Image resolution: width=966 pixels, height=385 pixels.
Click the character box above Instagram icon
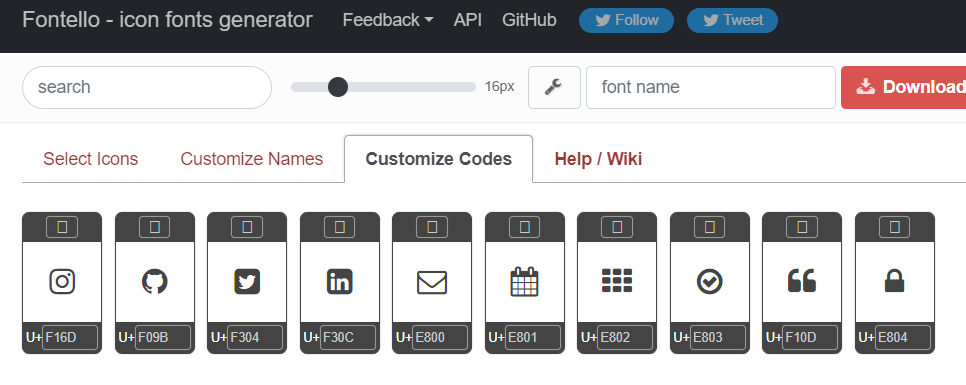[62, 227]
